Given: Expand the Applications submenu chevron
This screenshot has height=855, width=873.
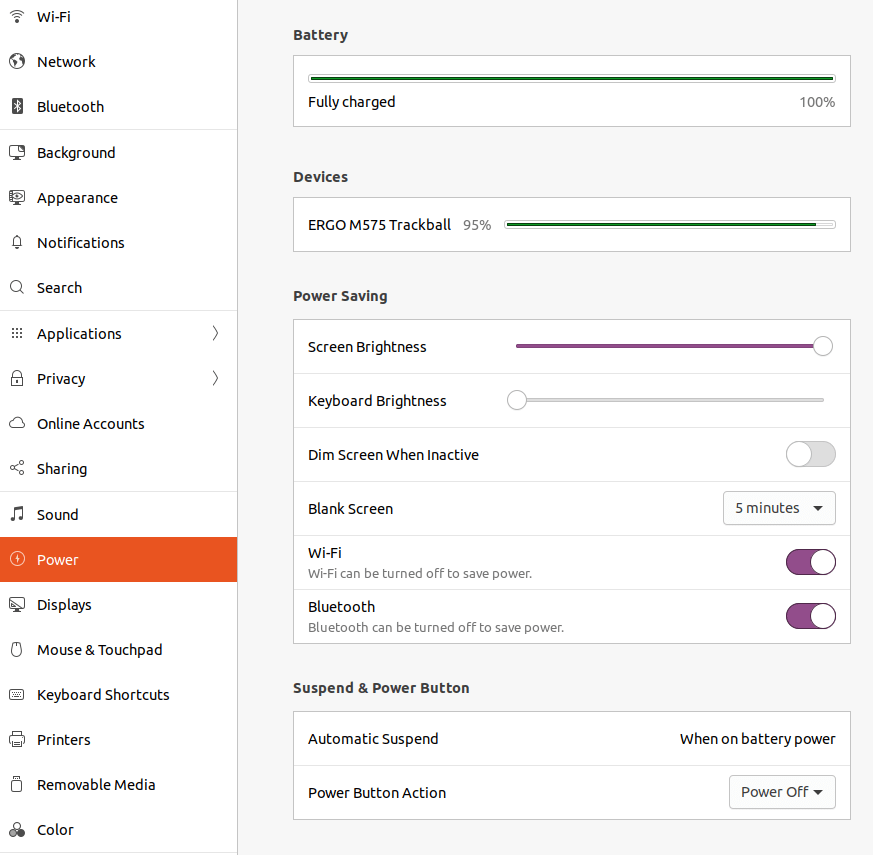Looking at the screenshot, I should 215,334.
